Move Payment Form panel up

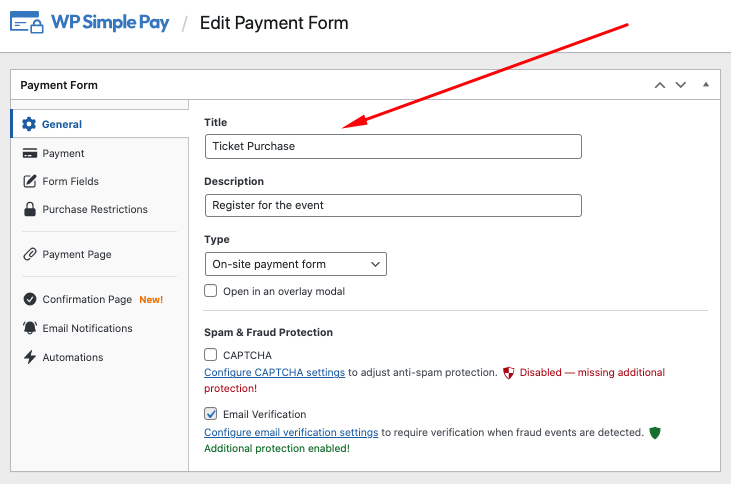pyautogui.click(x=659, y=85)
